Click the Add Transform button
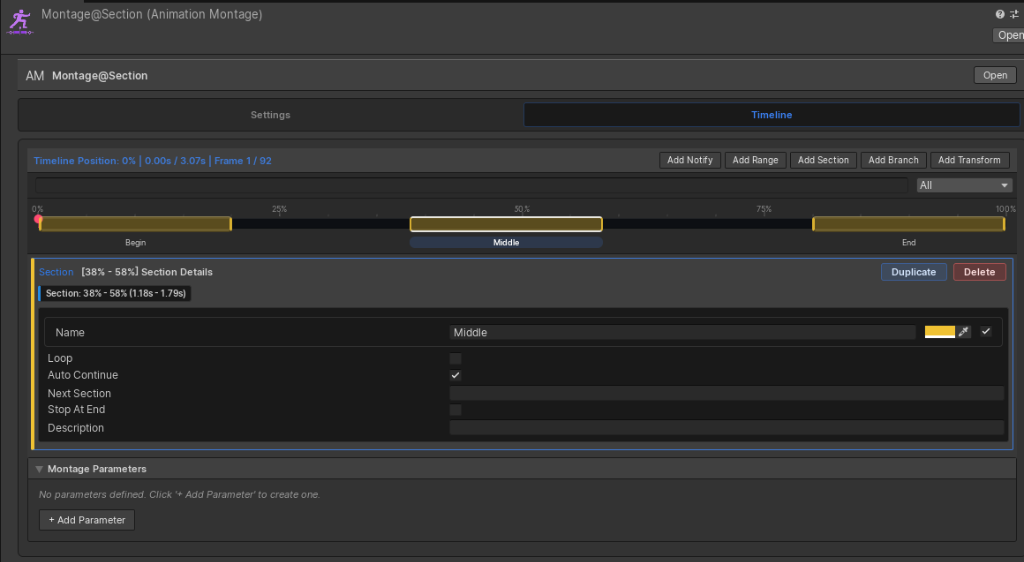This screenshot has width=1024, height=562. [969, 160]
